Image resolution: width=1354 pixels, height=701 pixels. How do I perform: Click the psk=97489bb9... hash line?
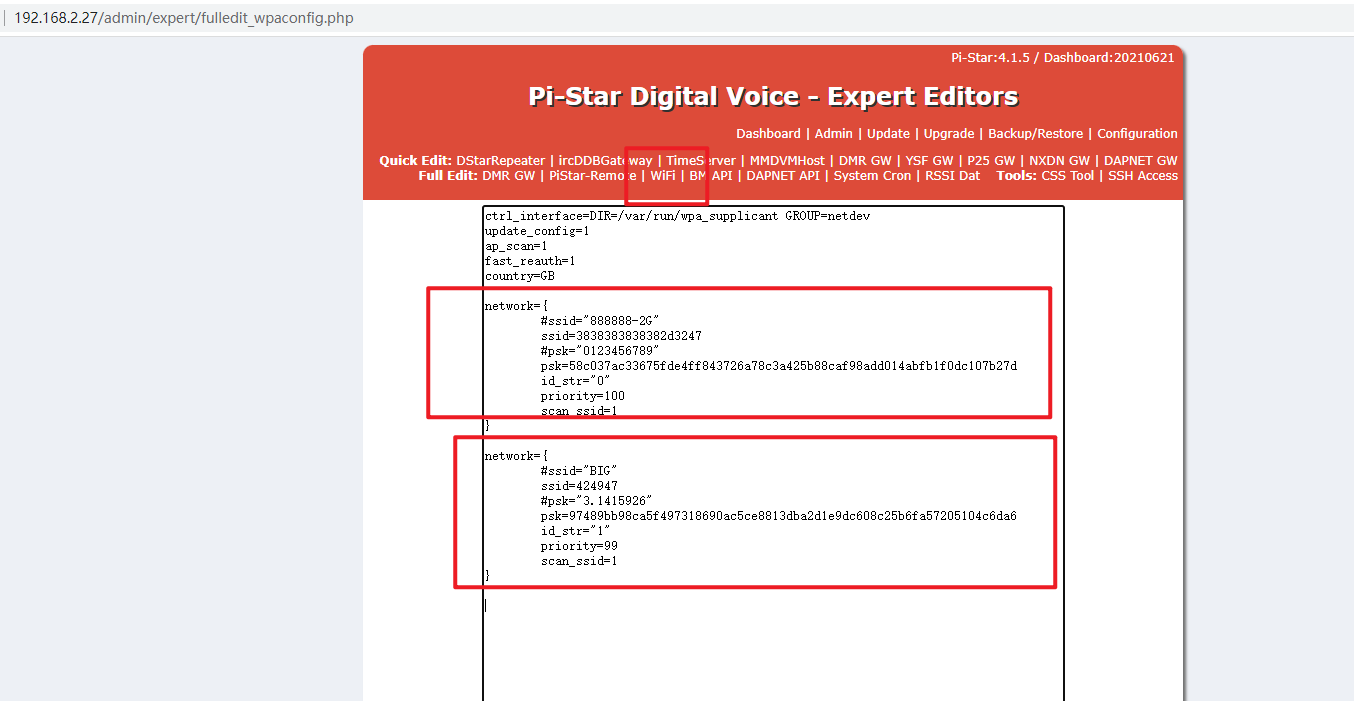pyautogui.click(x=779, y=516)
